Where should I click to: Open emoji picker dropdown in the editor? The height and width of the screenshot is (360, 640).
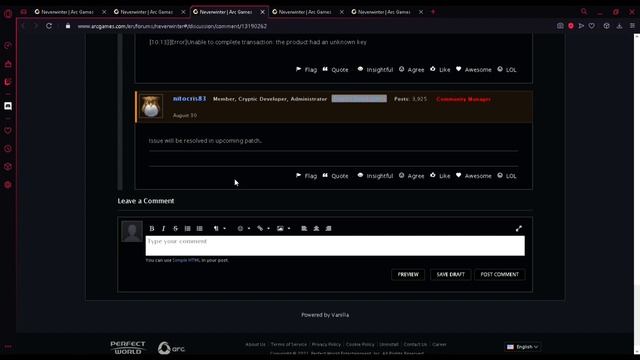click(243, 229)
